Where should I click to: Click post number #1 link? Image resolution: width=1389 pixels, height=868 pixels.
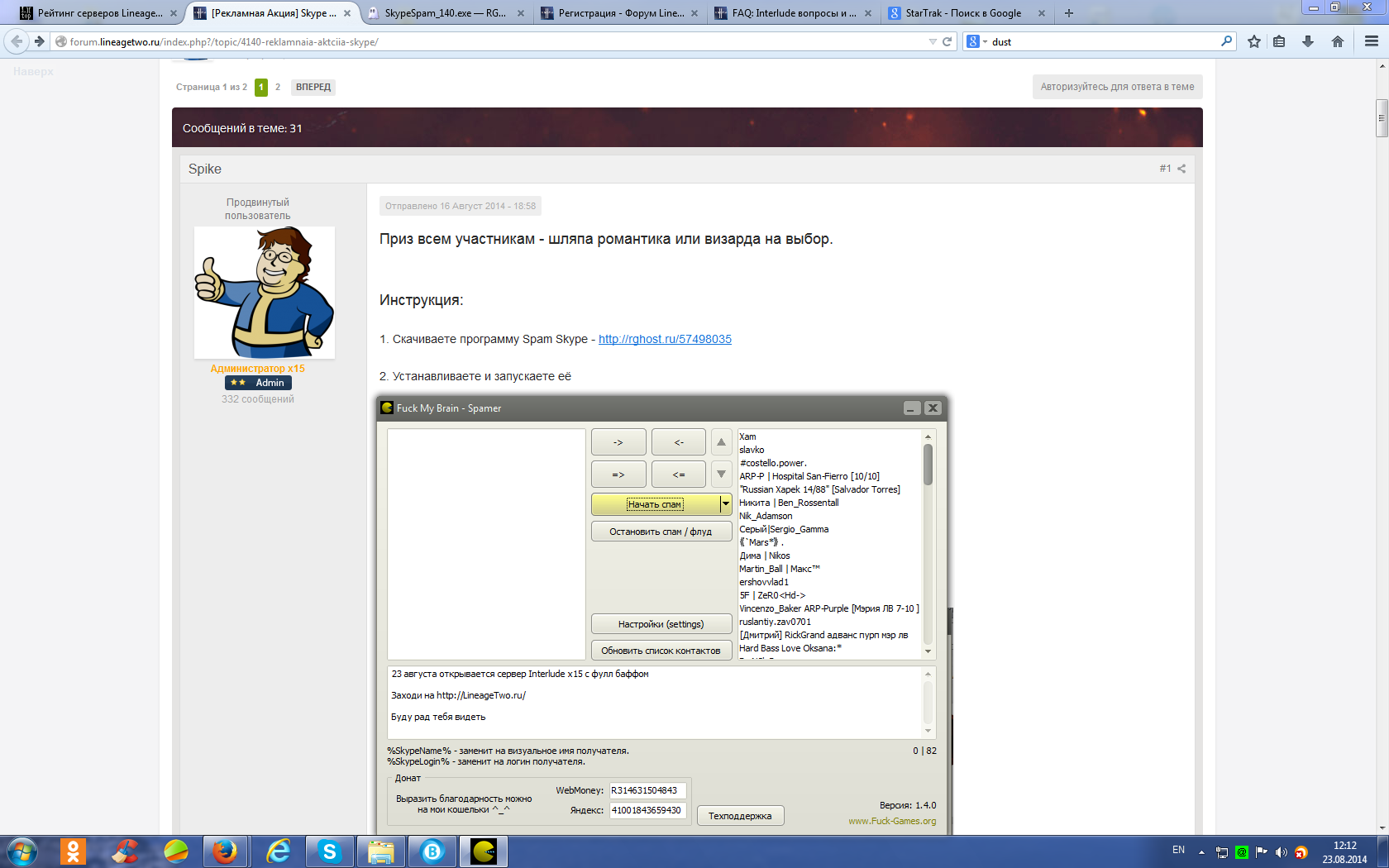point(1165,169)
